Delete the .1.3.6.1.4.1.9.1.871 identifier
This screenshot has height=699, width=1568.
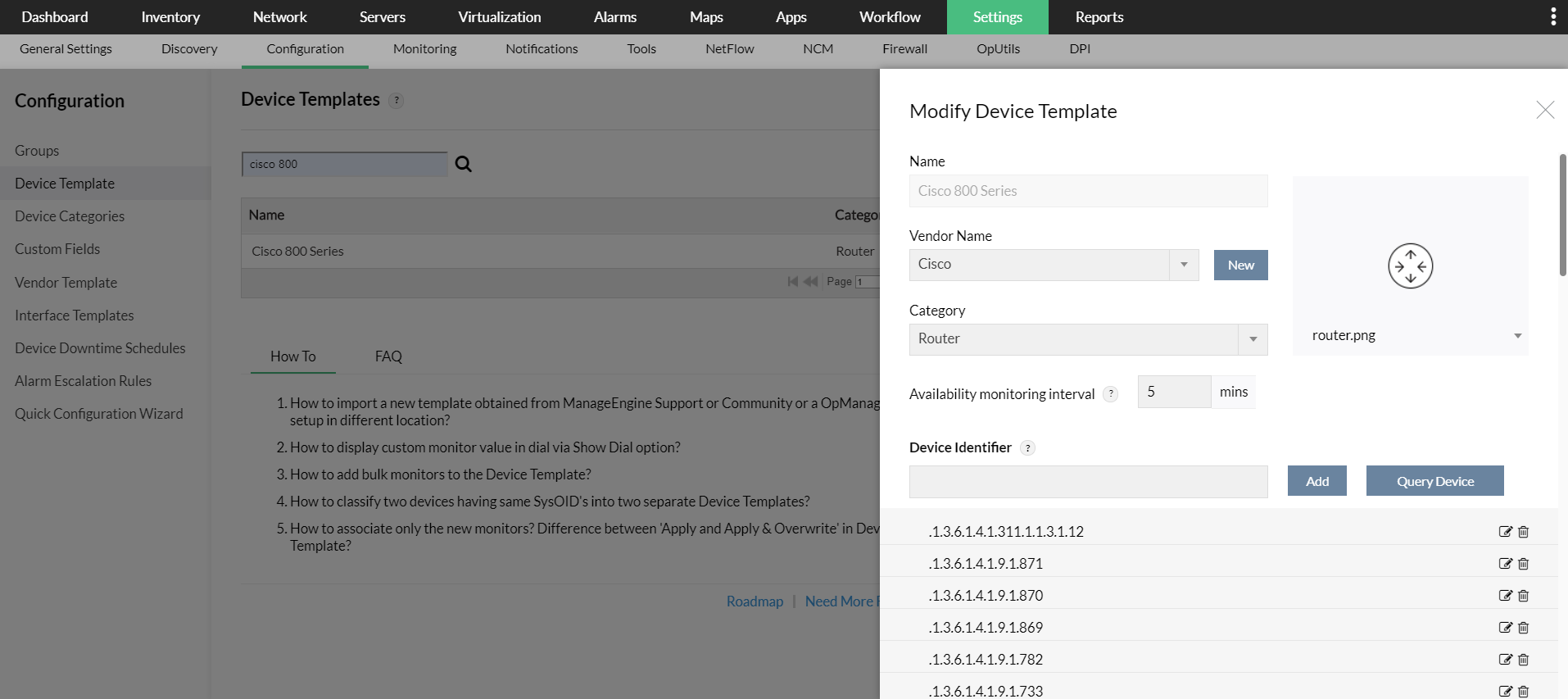click(1524, 564)
